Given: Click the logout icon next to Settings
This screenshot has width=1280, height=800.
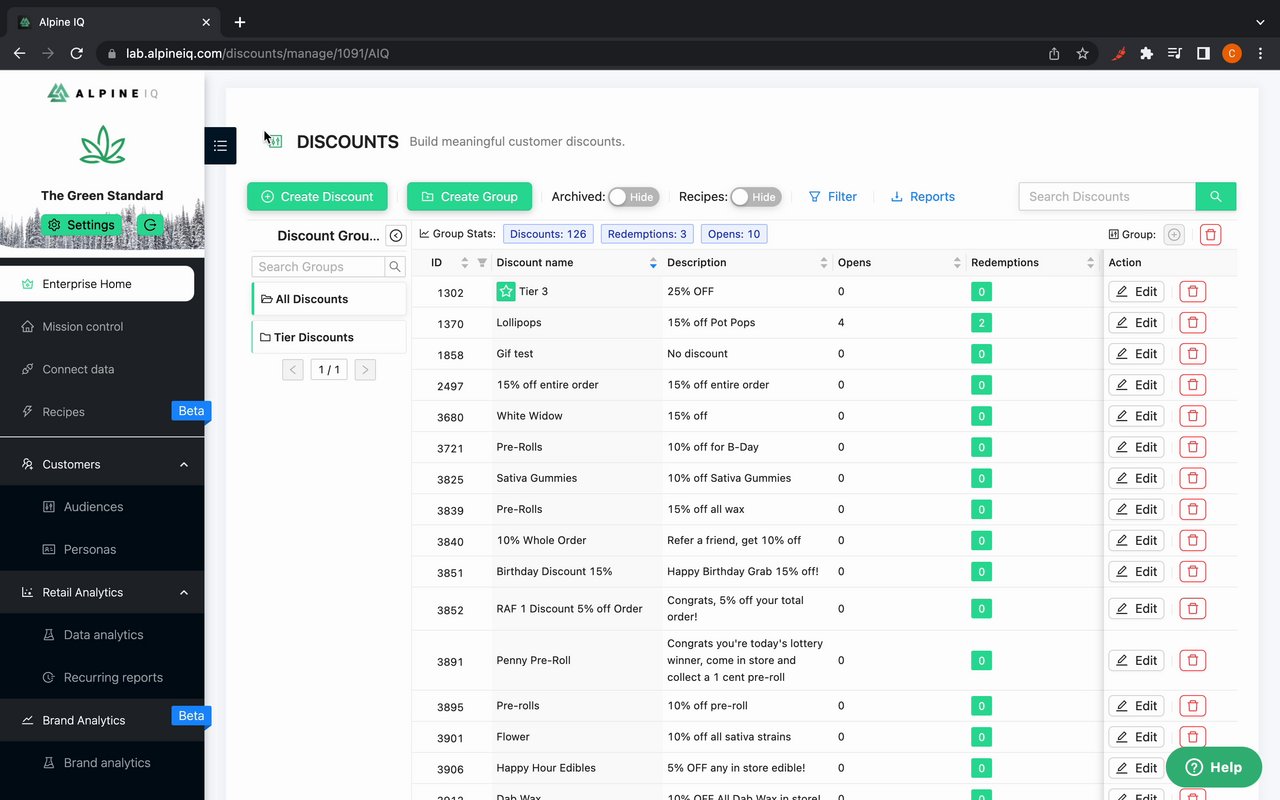Looking at the screenshot, I should pyautogui.click(x=151, y=225).
